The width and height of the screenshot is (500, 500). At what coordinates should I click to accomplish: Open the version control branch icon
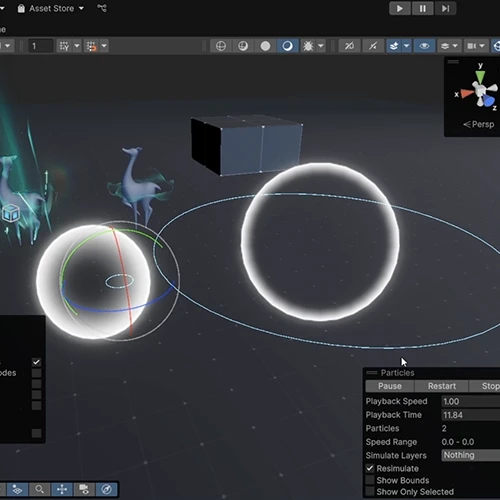[x=102, y=8]
